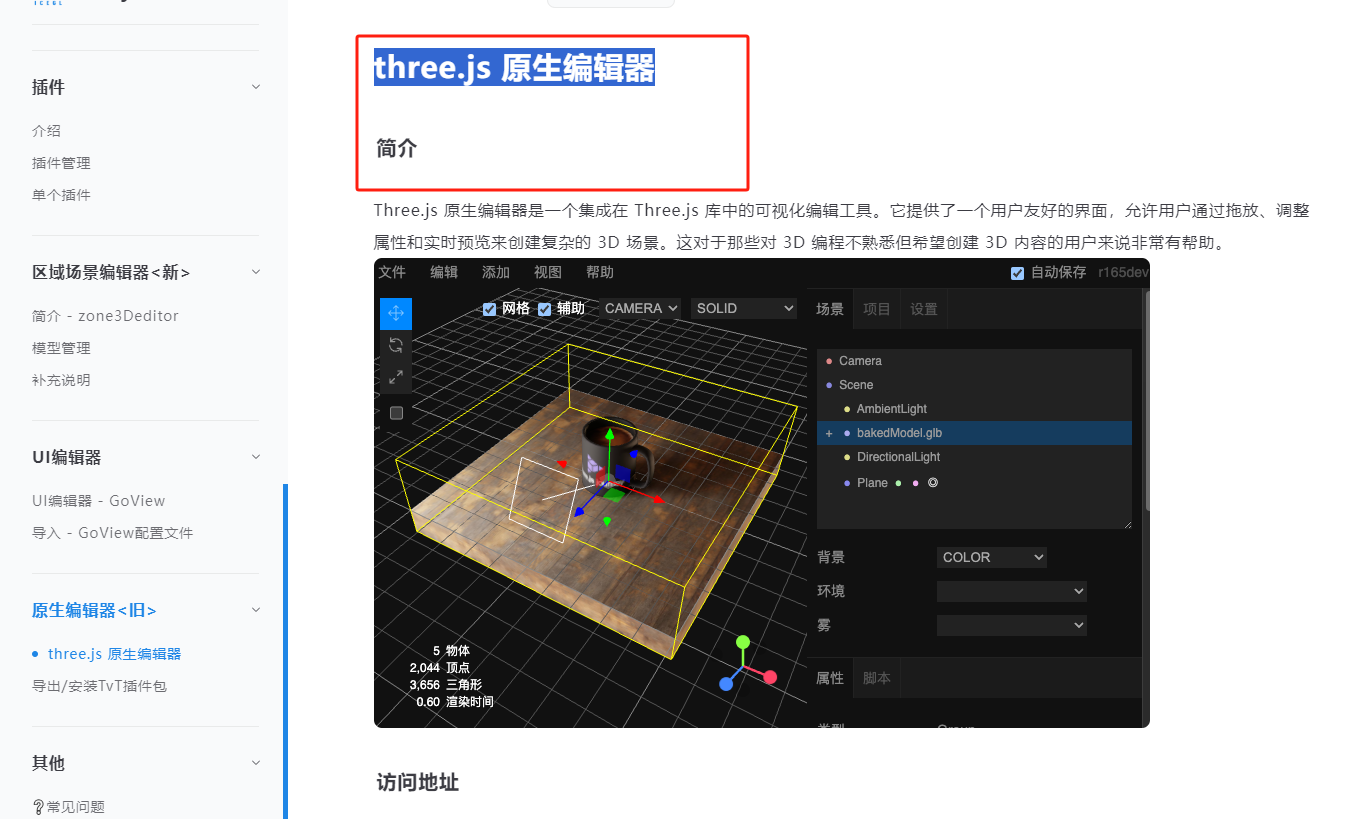
Task: Click the three.js 原生编辑器 page title
Action: point(514,67)
